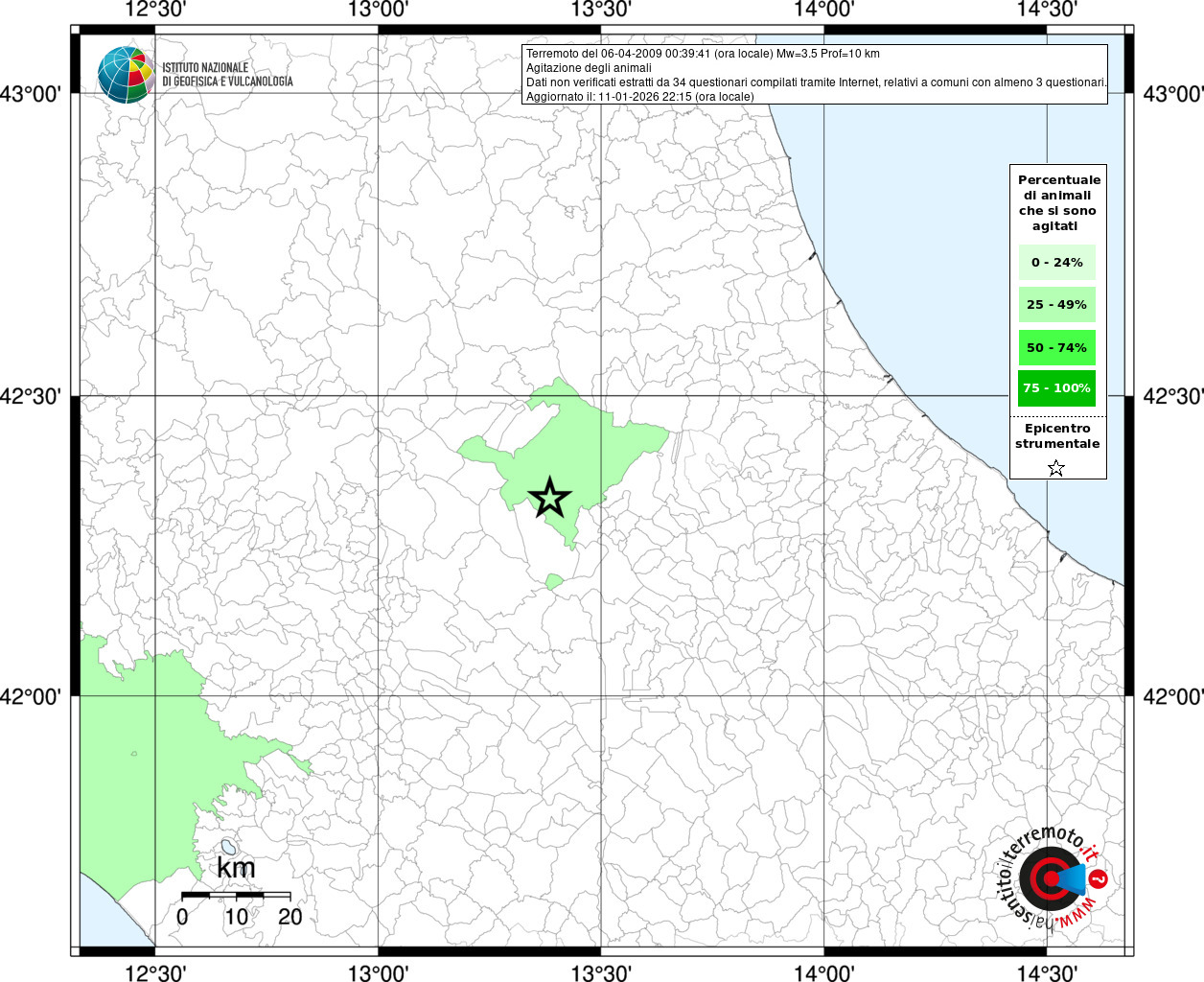Viewport: 1204px width, 982px height.
Task: Click the bottom axis label 14°00'
Action: (x=824, y=972)
